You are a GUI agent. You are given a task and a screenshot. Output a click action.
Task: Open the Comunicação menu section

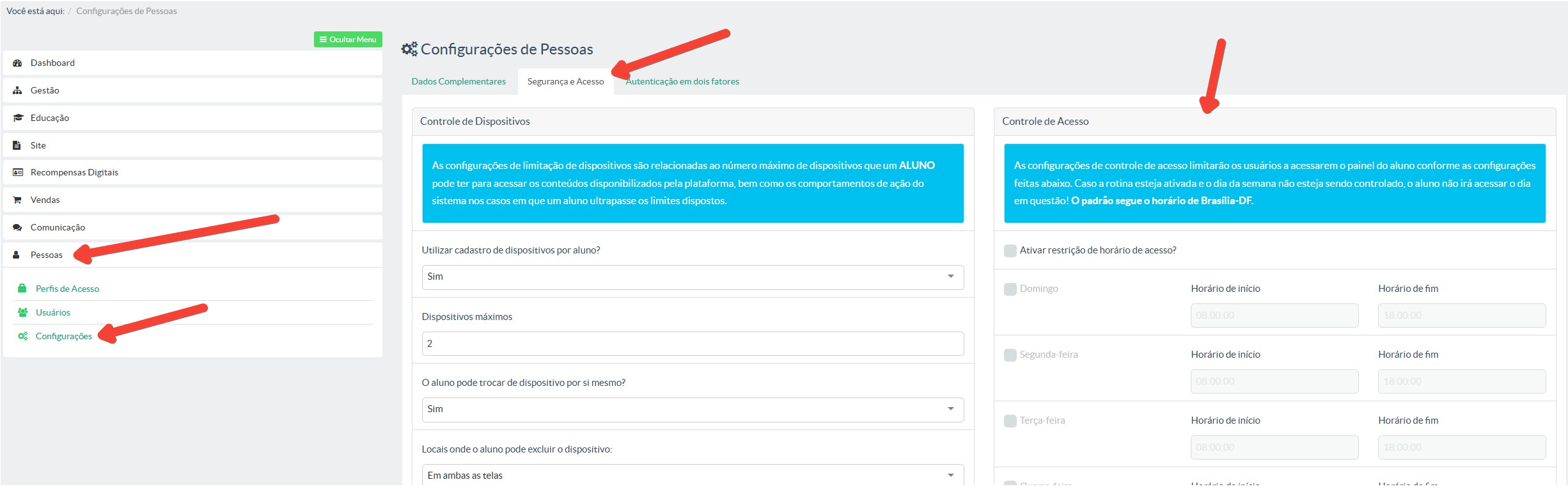[x=192, y=227]
